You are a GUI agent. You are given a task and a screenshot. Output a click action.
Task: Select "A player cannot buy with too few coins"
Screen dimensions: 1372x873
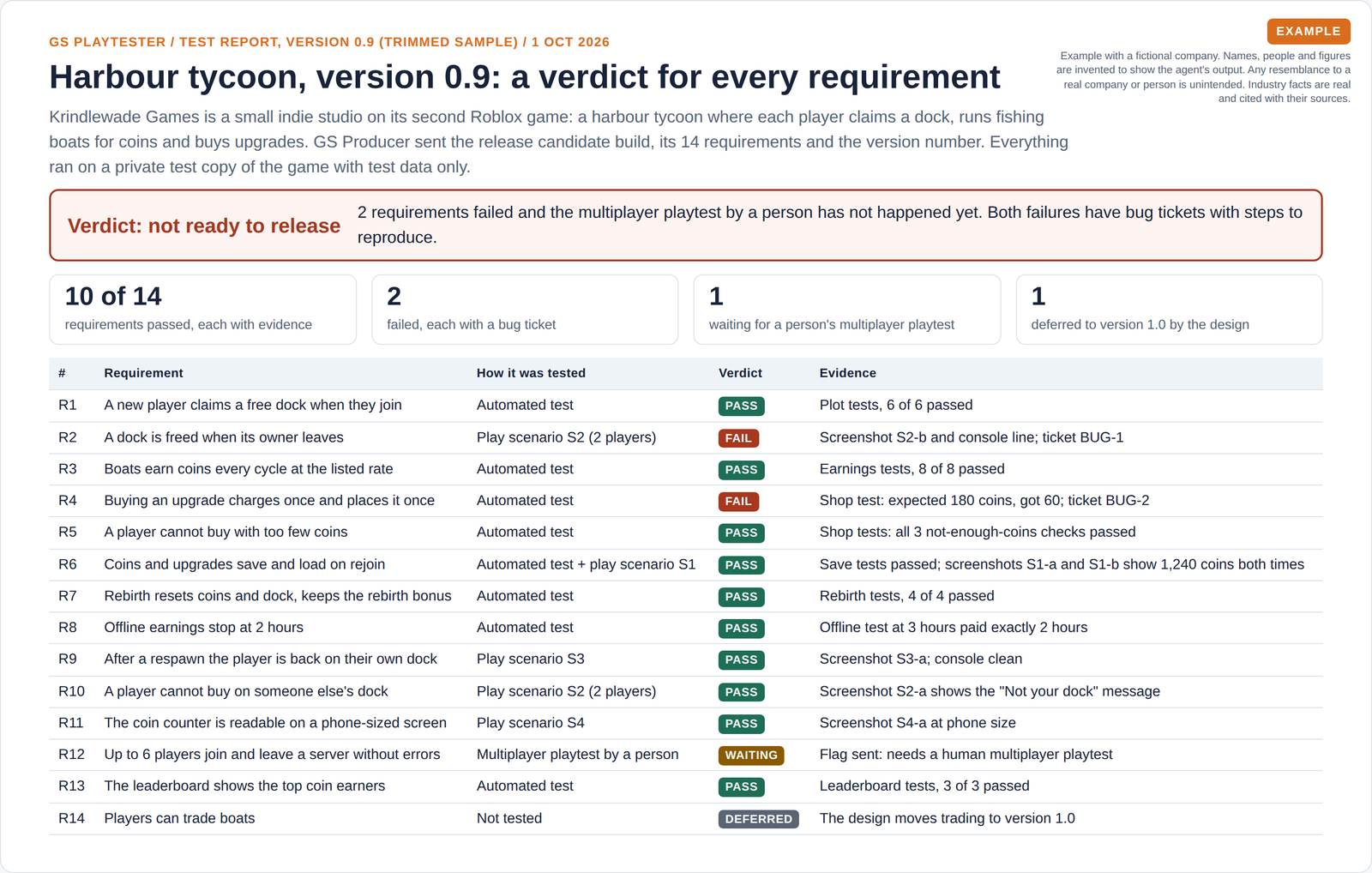tap(226, 532)
